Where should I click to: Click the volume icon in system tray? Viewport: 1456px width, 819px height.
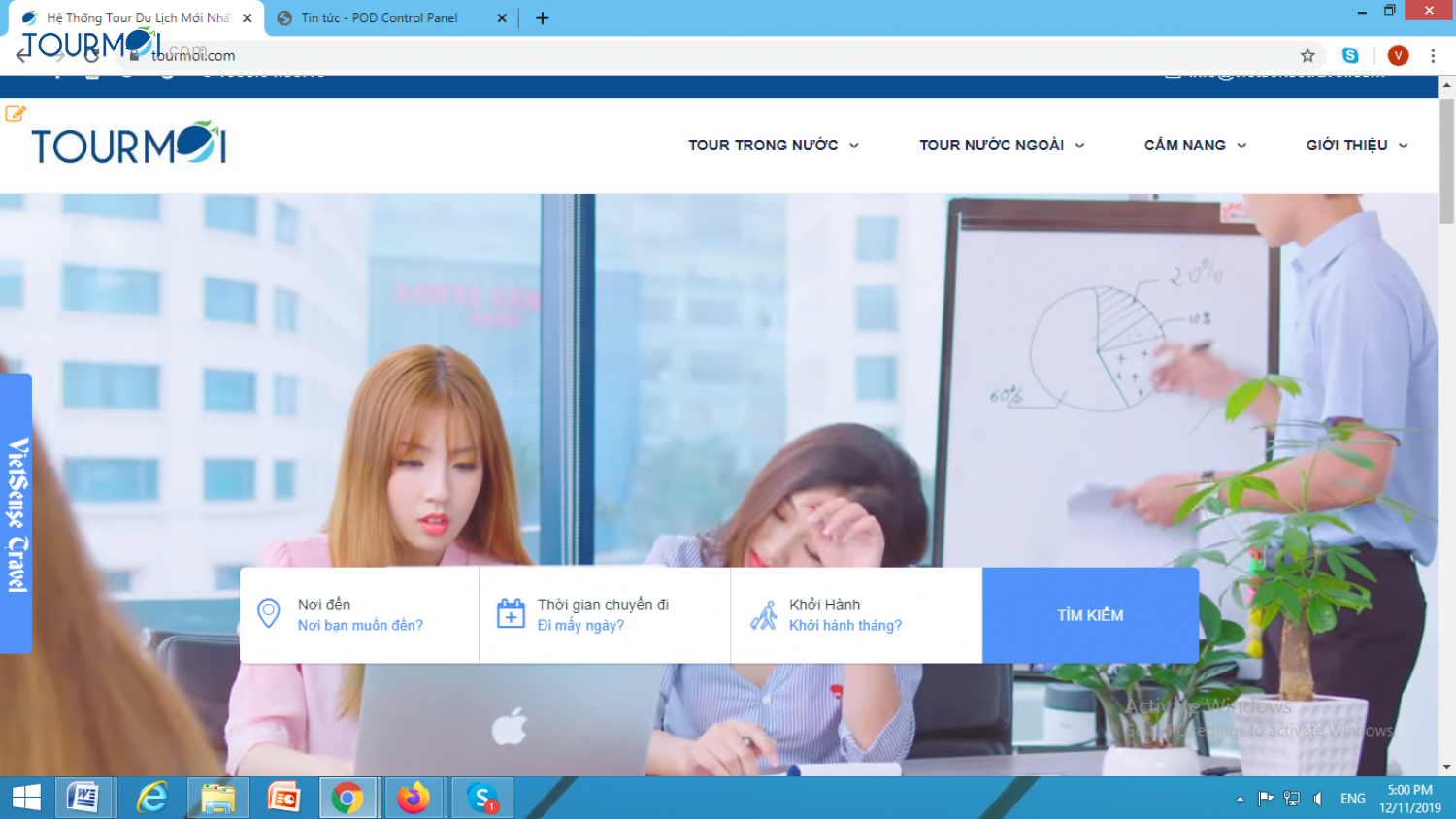point(1317,799)
